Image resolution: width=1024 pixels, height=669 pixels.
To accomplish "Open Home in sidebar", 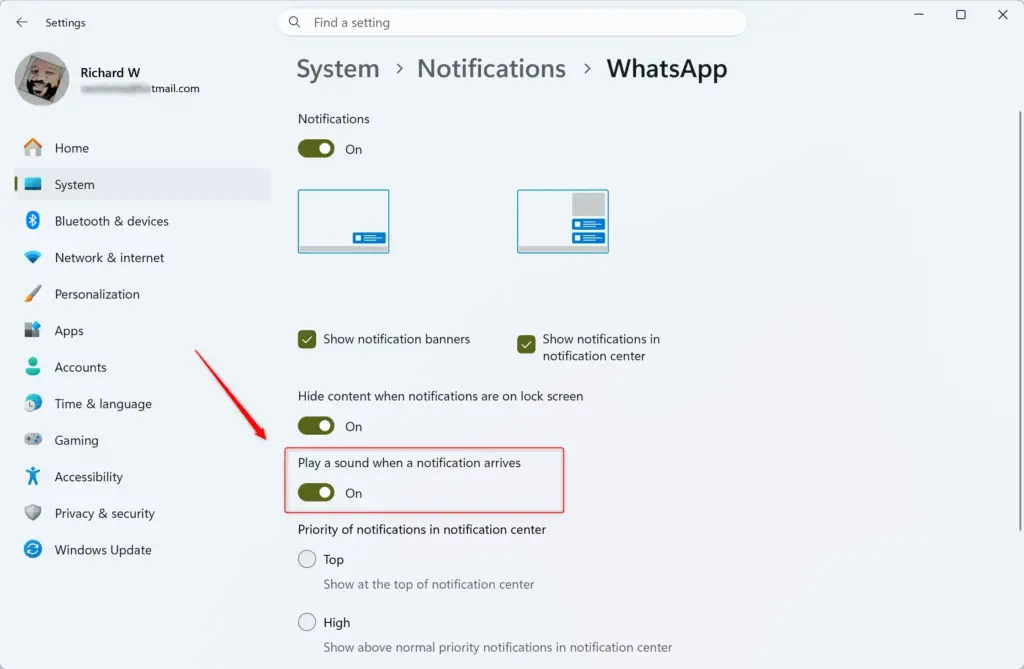I will [x=142, y=148].
